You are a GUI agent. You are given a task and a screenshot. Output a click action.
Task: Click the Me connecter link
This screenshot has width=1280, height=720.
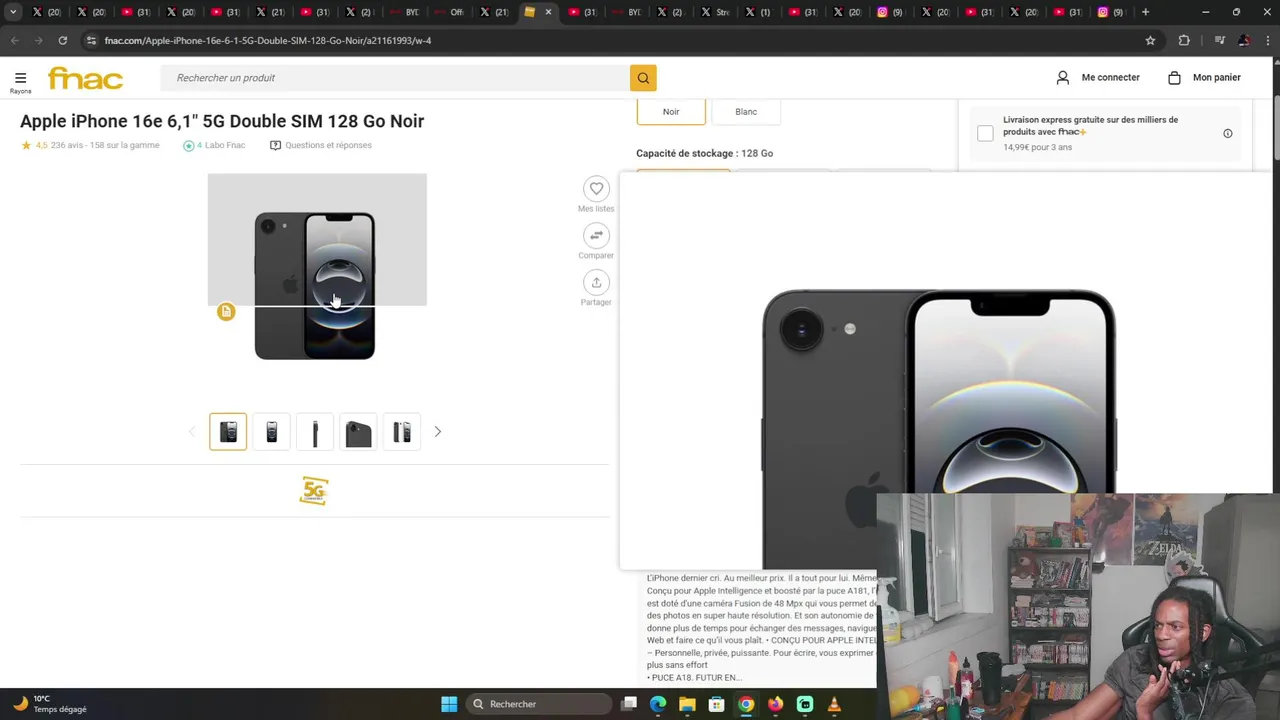click(x=1110, y=77)
